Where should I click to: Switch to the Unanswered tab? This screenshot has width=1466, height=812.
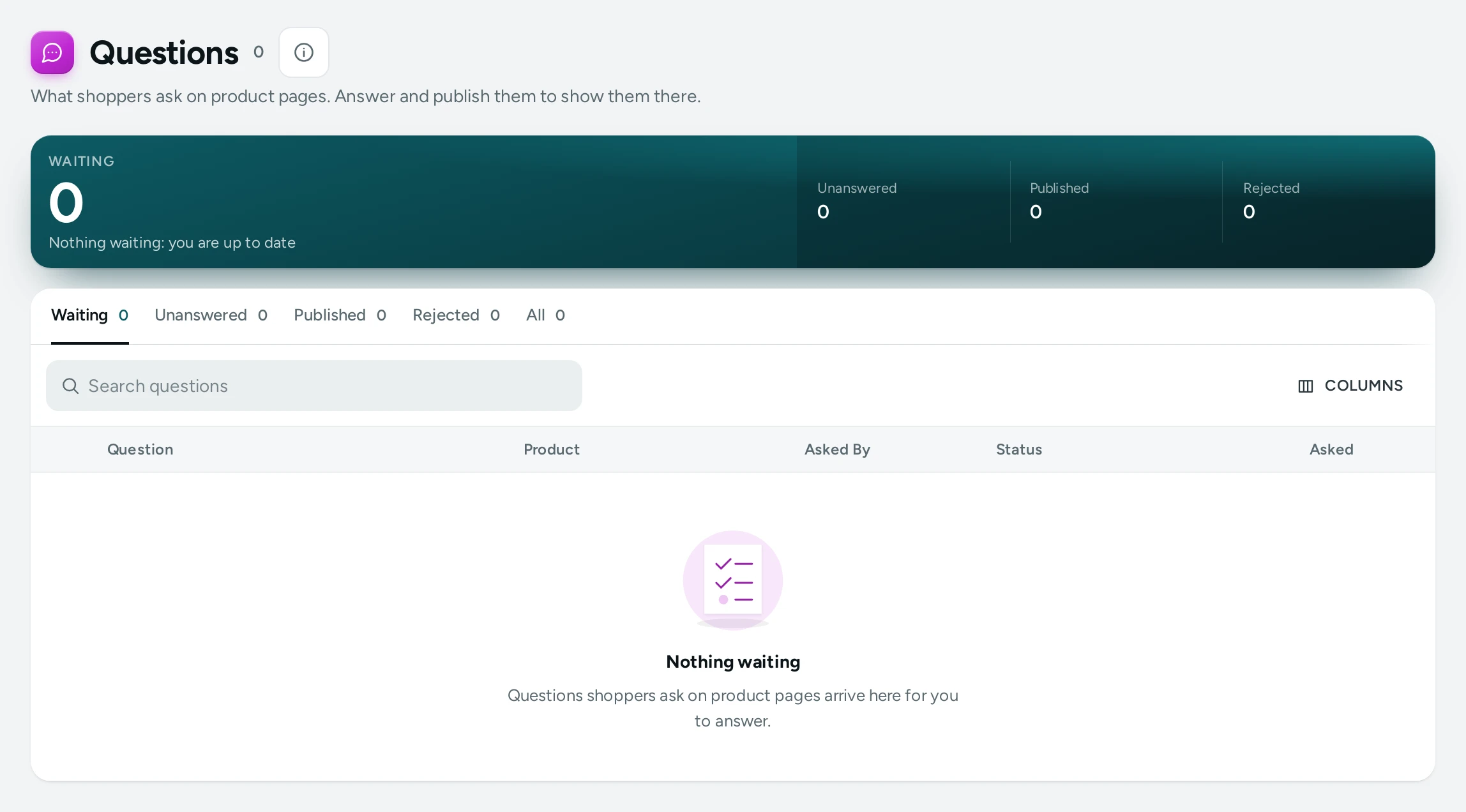(211, 315)
